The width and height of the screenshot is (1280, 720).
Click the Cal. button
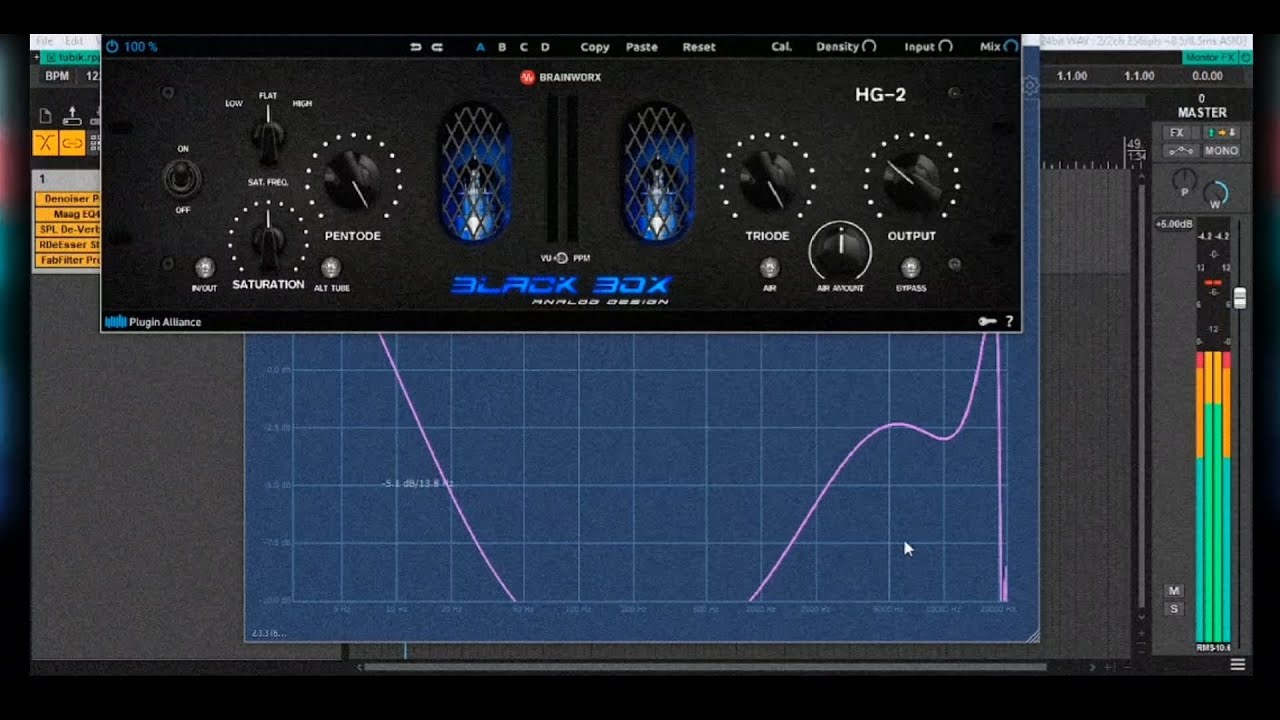782,47
